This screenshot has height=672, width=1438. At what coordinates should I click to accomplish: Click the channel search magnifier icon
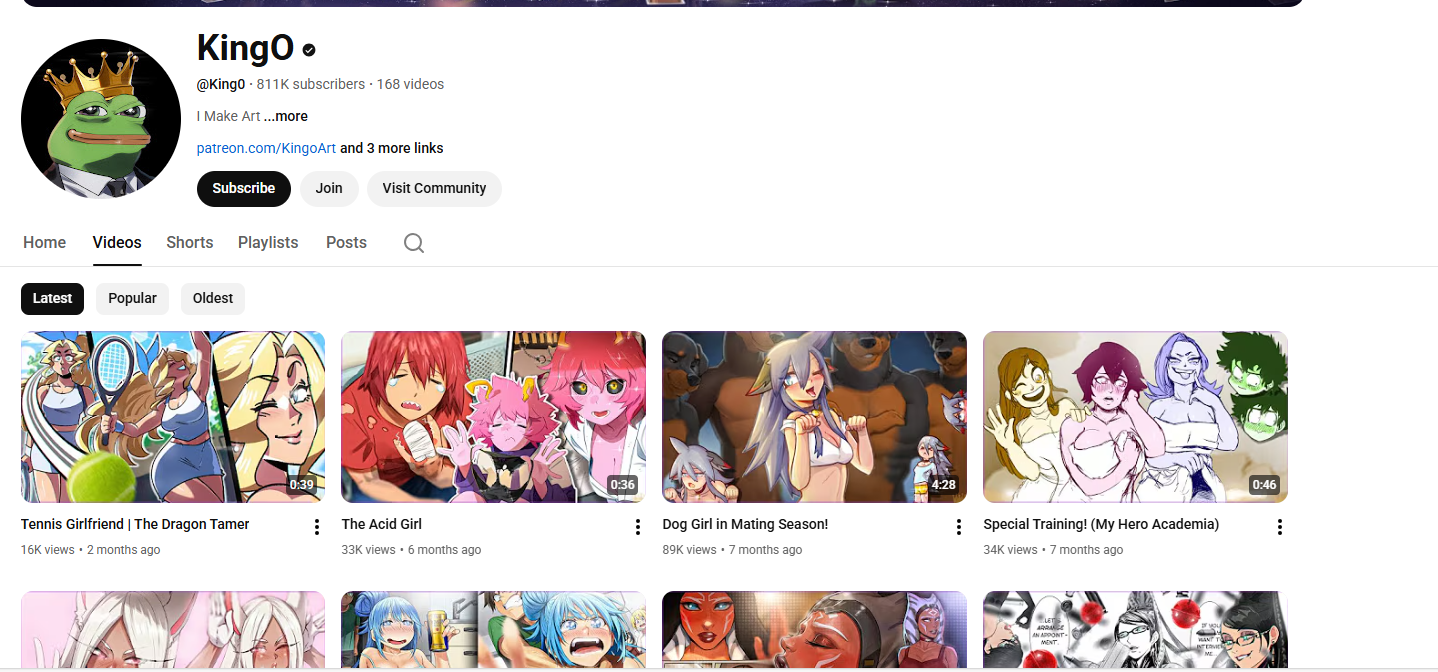click(414, 243)
